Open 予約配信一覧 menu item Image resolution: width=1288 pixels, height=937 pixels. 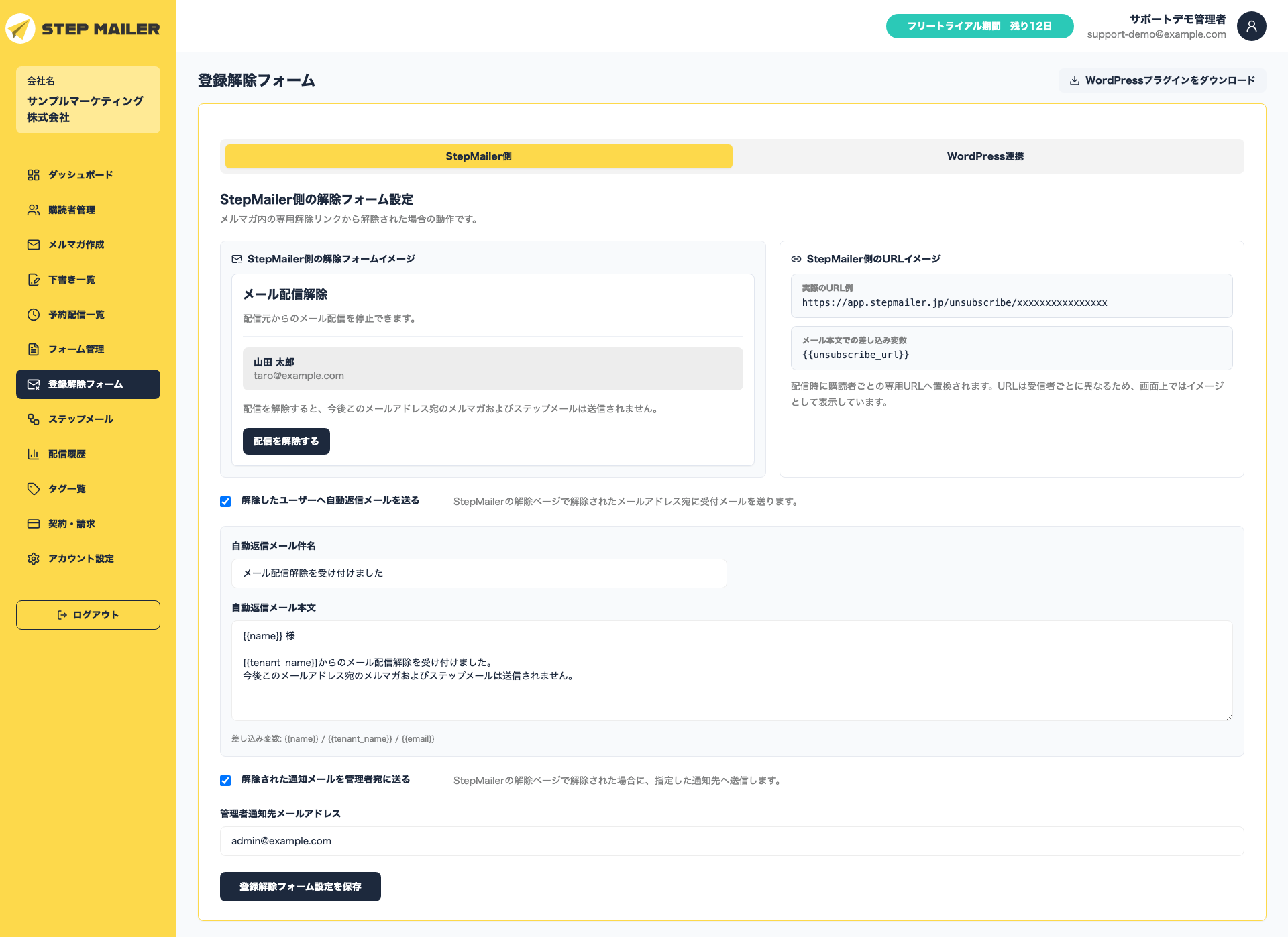point(88,315)
